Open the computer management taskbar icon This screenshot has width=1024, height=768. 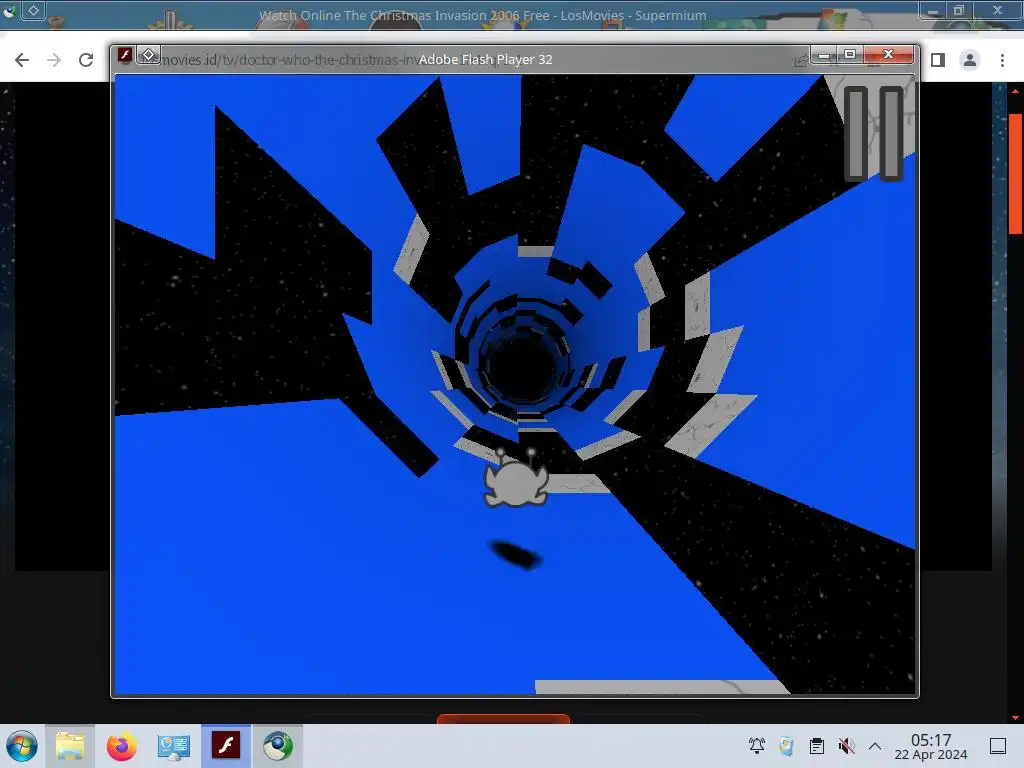tap(173, 746)
